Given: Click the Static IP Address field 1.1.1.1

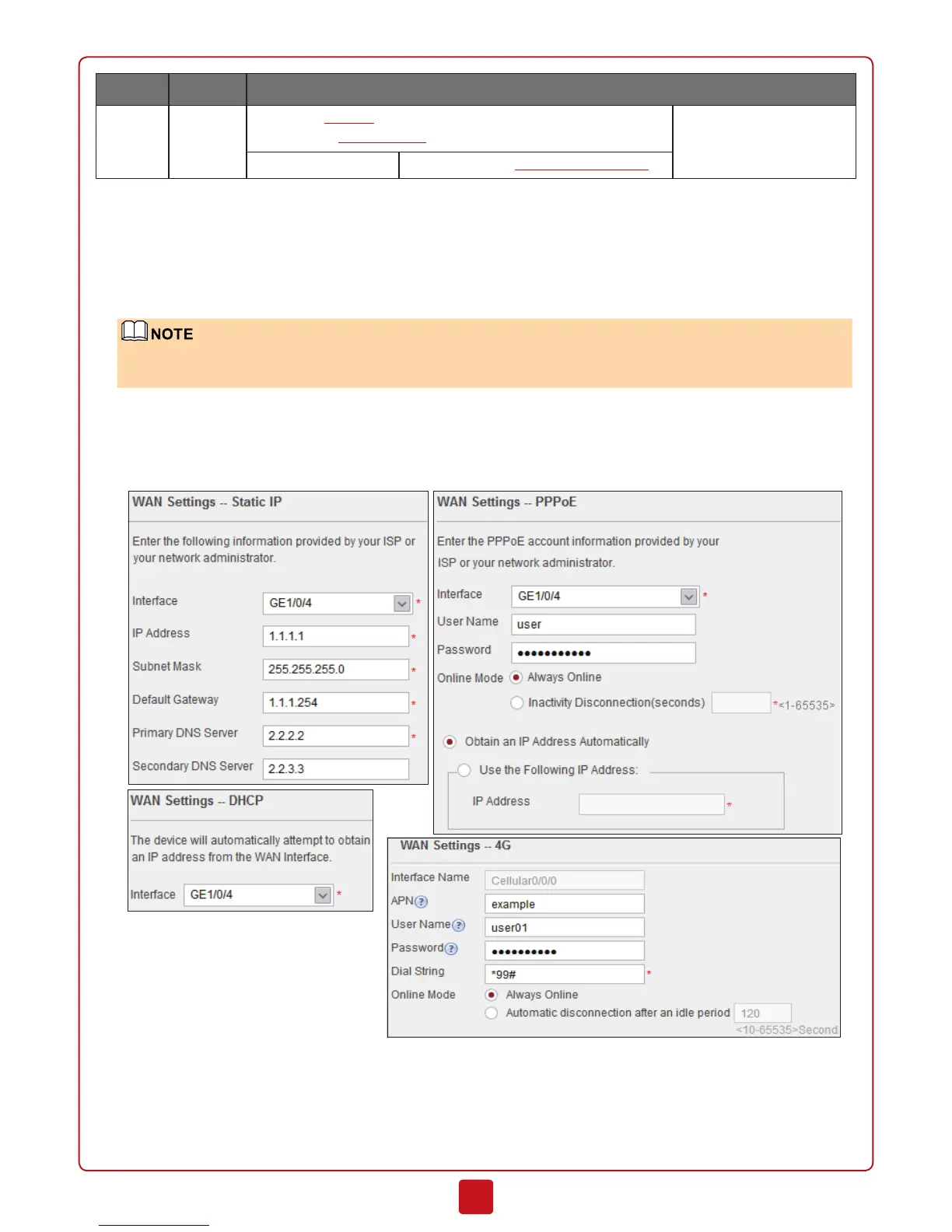Looking at the screenshot, I should tap(336, 636).
